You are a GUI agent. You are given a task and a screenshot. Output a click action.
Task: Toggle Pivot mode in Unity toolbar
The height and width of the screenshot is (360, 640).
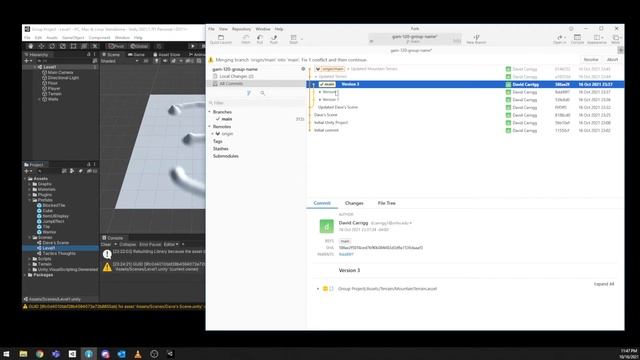point(116,46)
